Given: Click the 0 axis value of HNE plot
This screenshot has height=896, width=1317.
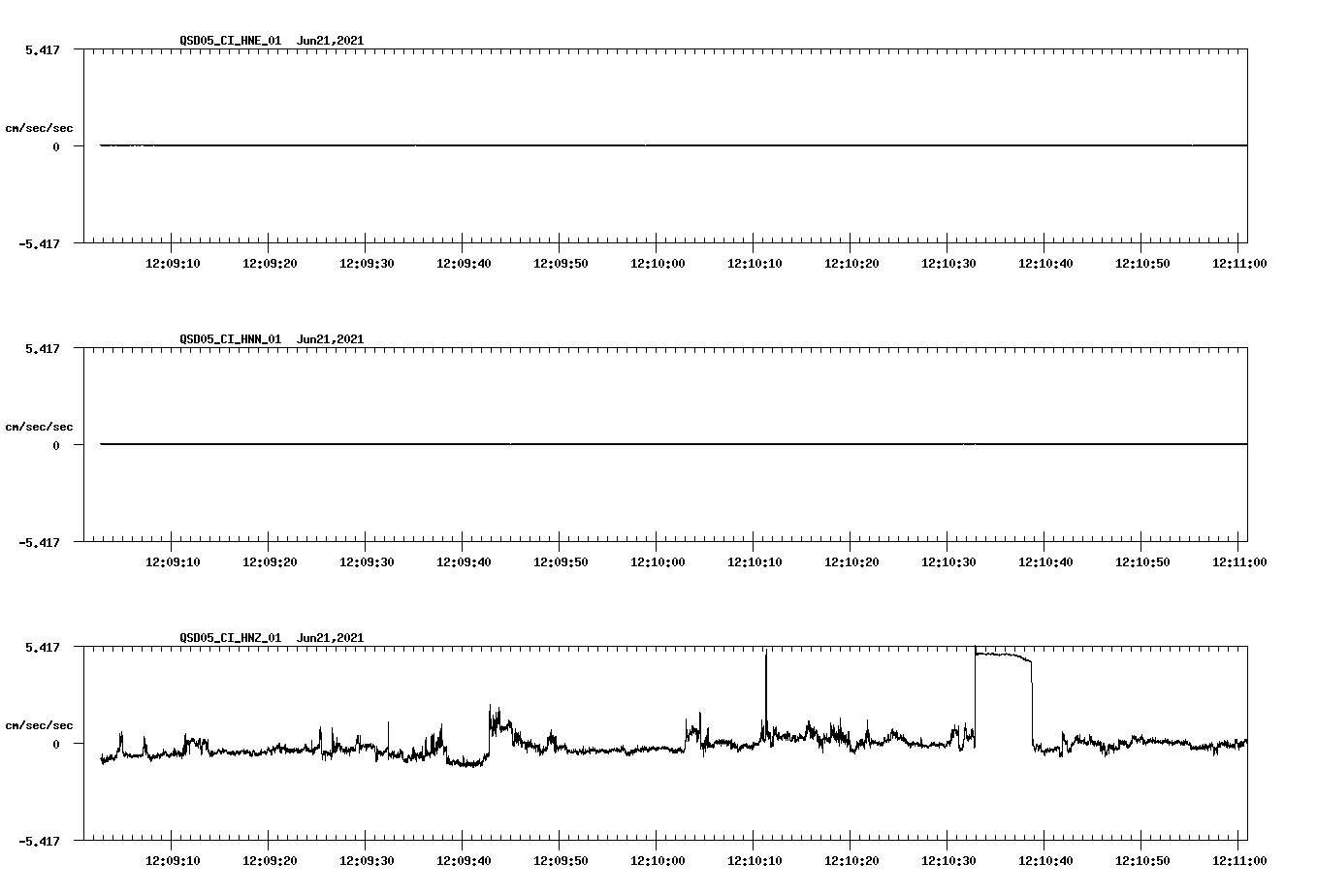Looking at the screenshot, I should (x=56, y=146).
